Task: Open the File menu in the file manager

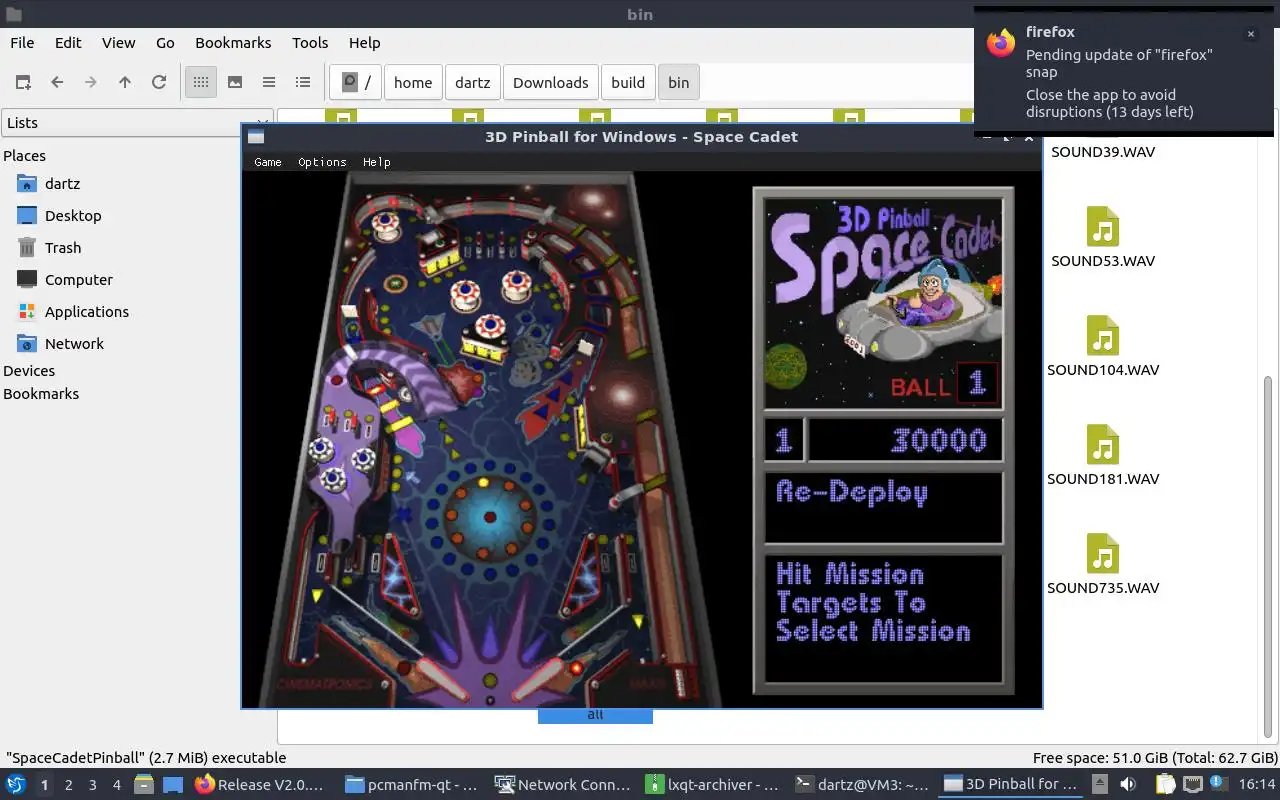Action: [x=22, y=42]
